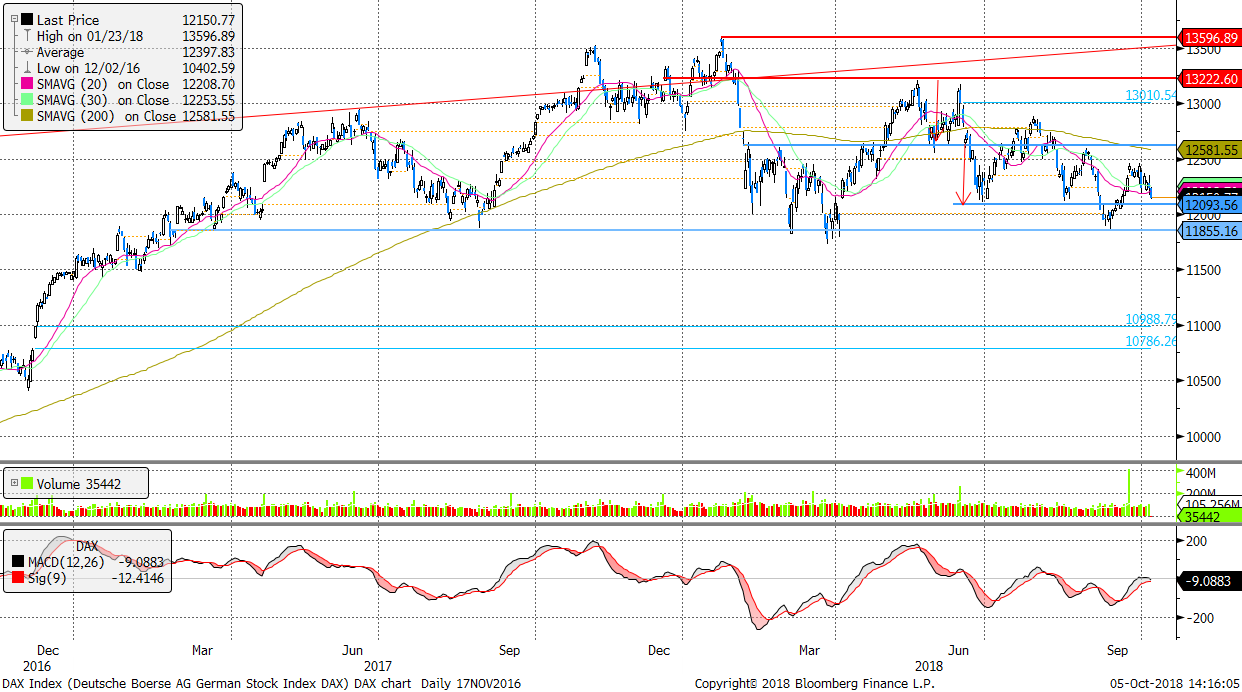Screen dimensions: 1242x692
Task: Click the Average marker icon in the legend
Action: (x=28, y=52)
